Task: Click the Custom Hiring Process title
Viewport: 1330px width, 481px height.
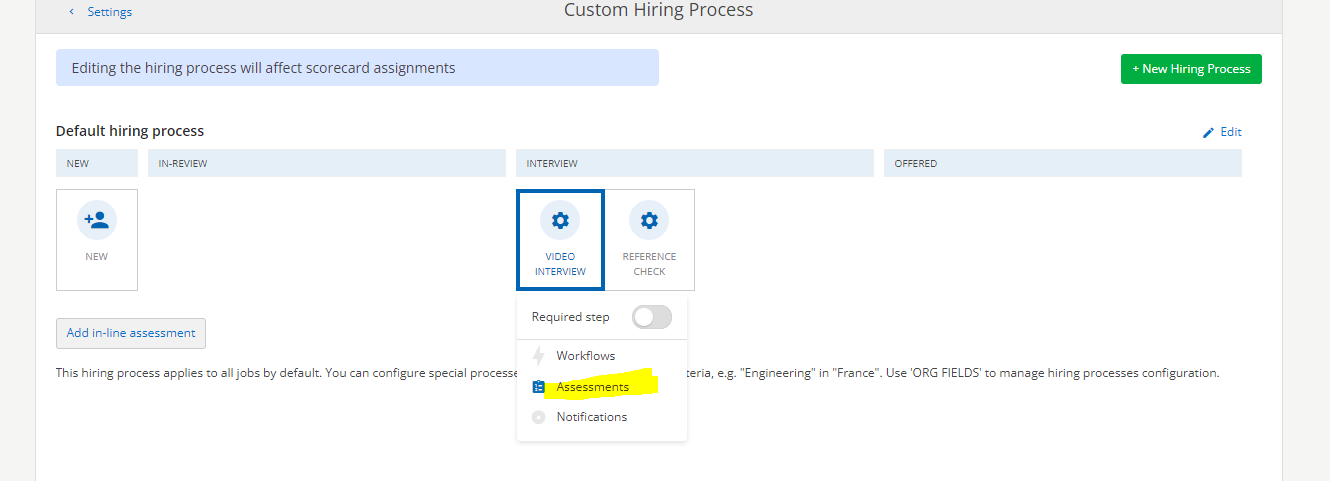Action: click(x=658, y=11)
